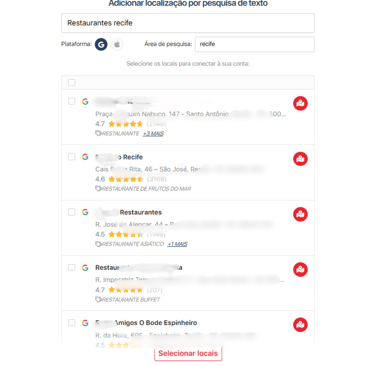Click the Restaurantes recife search field

coord(188,23)
